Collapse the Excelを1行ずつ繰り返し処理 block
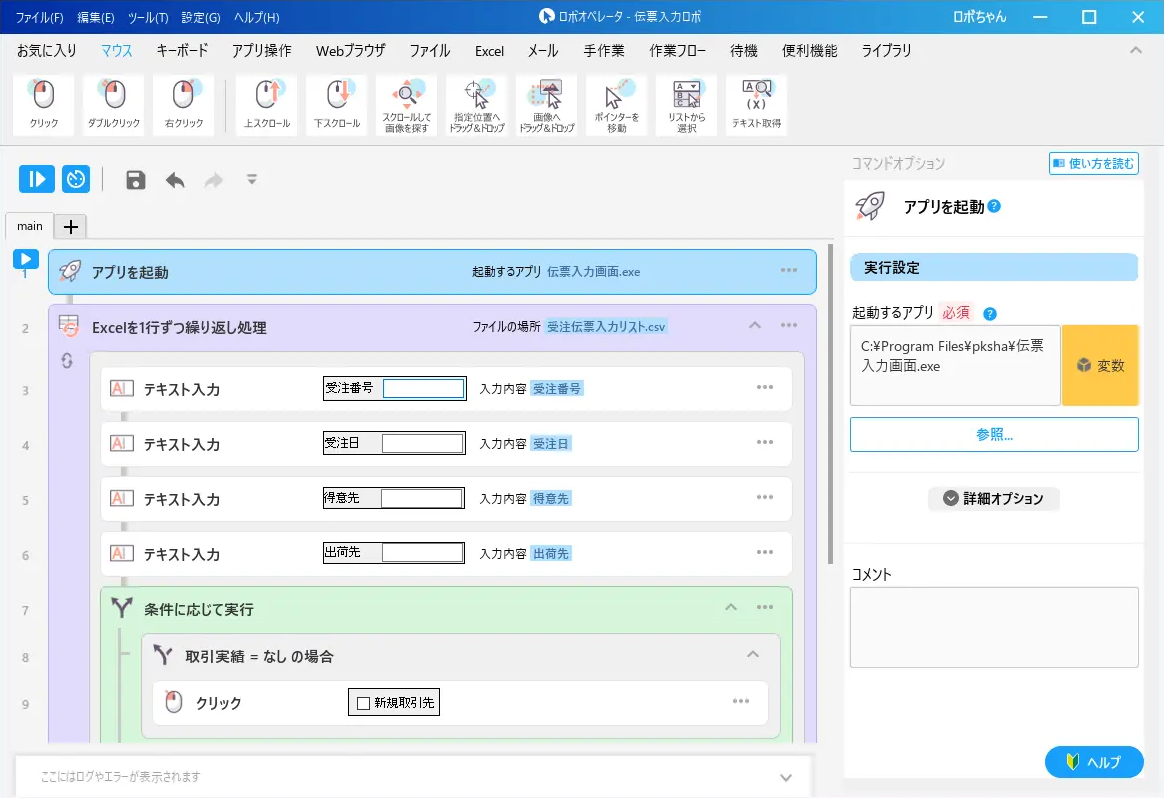This screenshot has height=798, width=1164. 755,325
